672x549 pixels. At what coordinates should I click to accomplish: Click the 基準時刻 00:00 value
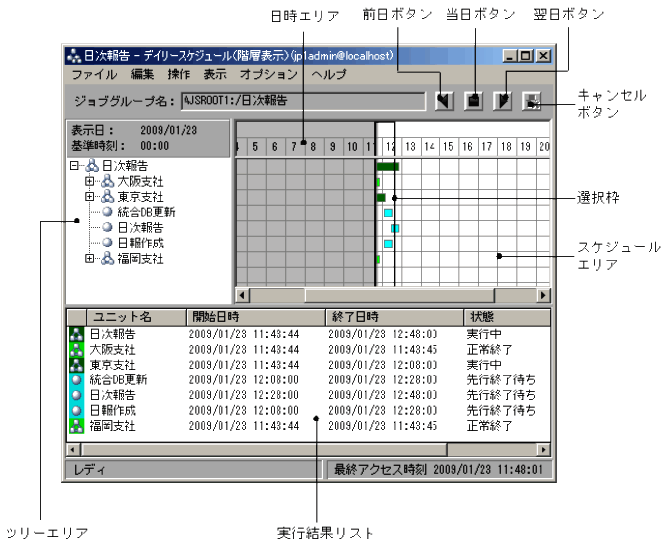click(155, 146)
